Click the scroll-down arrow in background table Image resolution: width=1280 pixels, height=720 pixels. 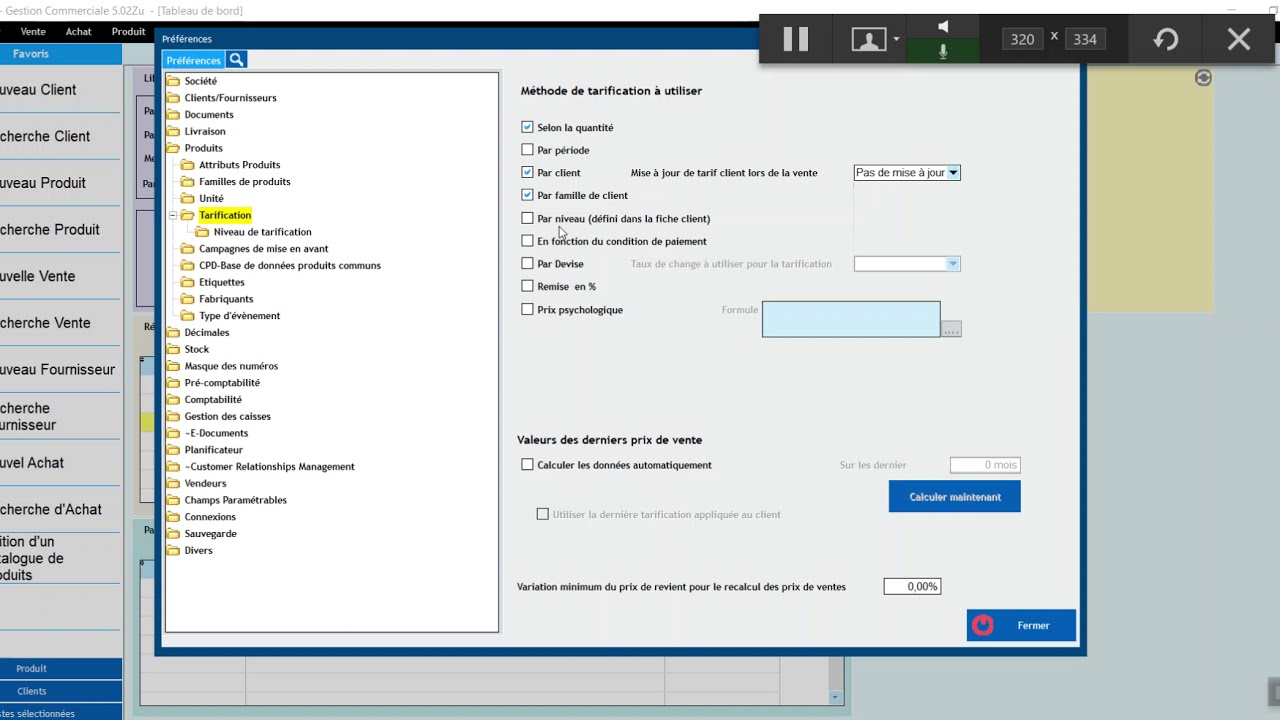[x=835, y=697]
